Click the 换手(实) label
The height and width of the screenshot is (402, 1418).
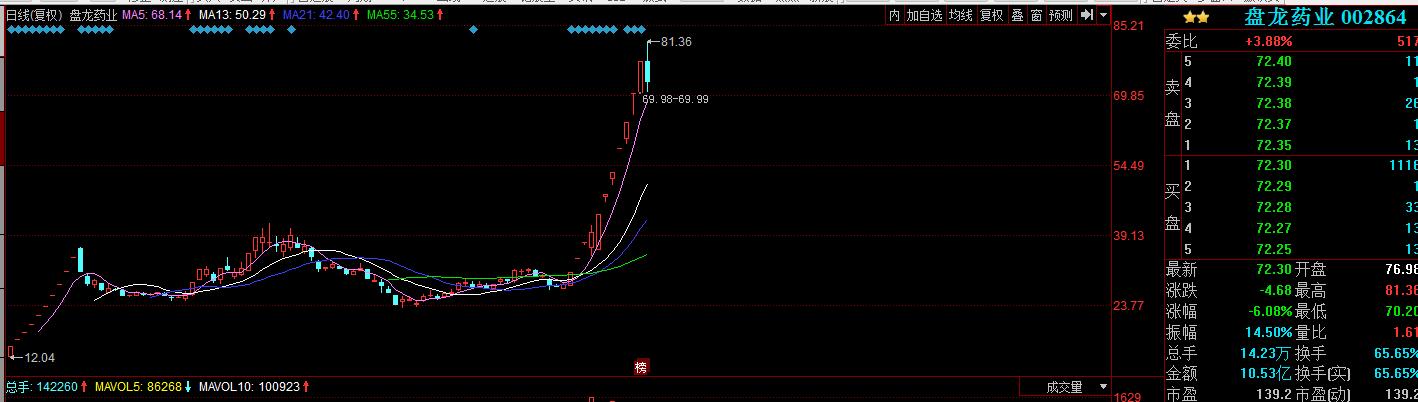point(1325,374)
